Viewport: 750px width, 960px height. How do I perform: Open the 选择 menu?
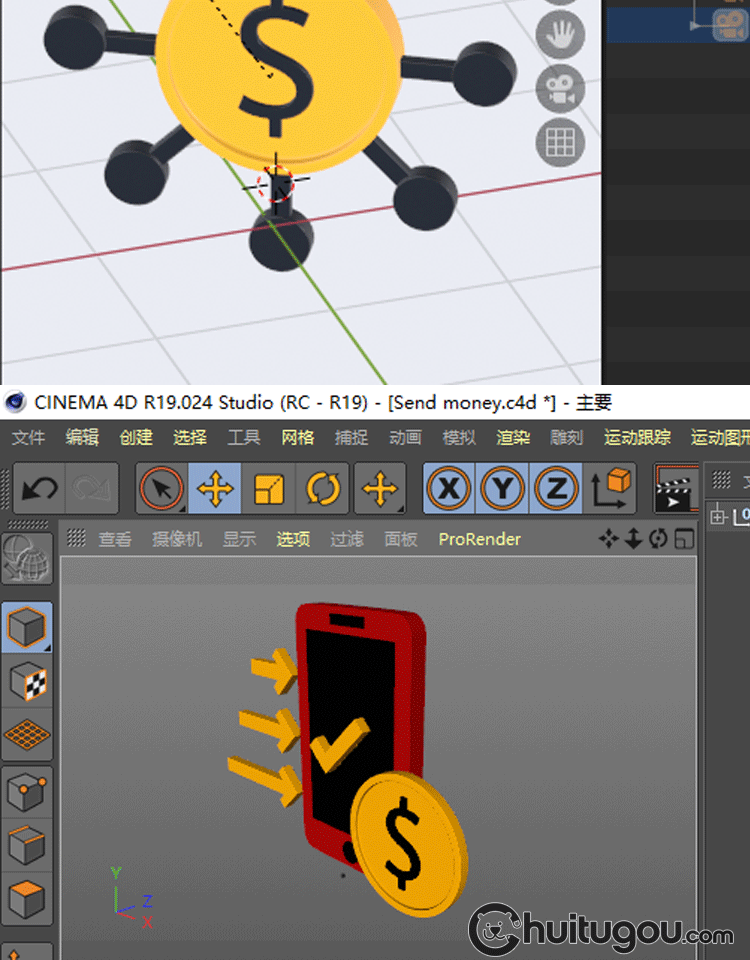[x=190, y=437]
